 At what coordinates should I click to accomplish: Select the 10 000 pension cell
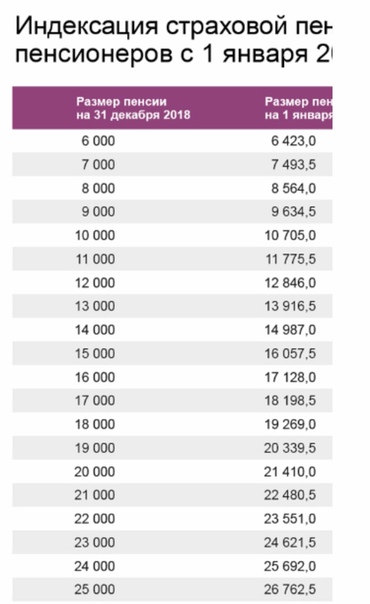tap(95, 235)
